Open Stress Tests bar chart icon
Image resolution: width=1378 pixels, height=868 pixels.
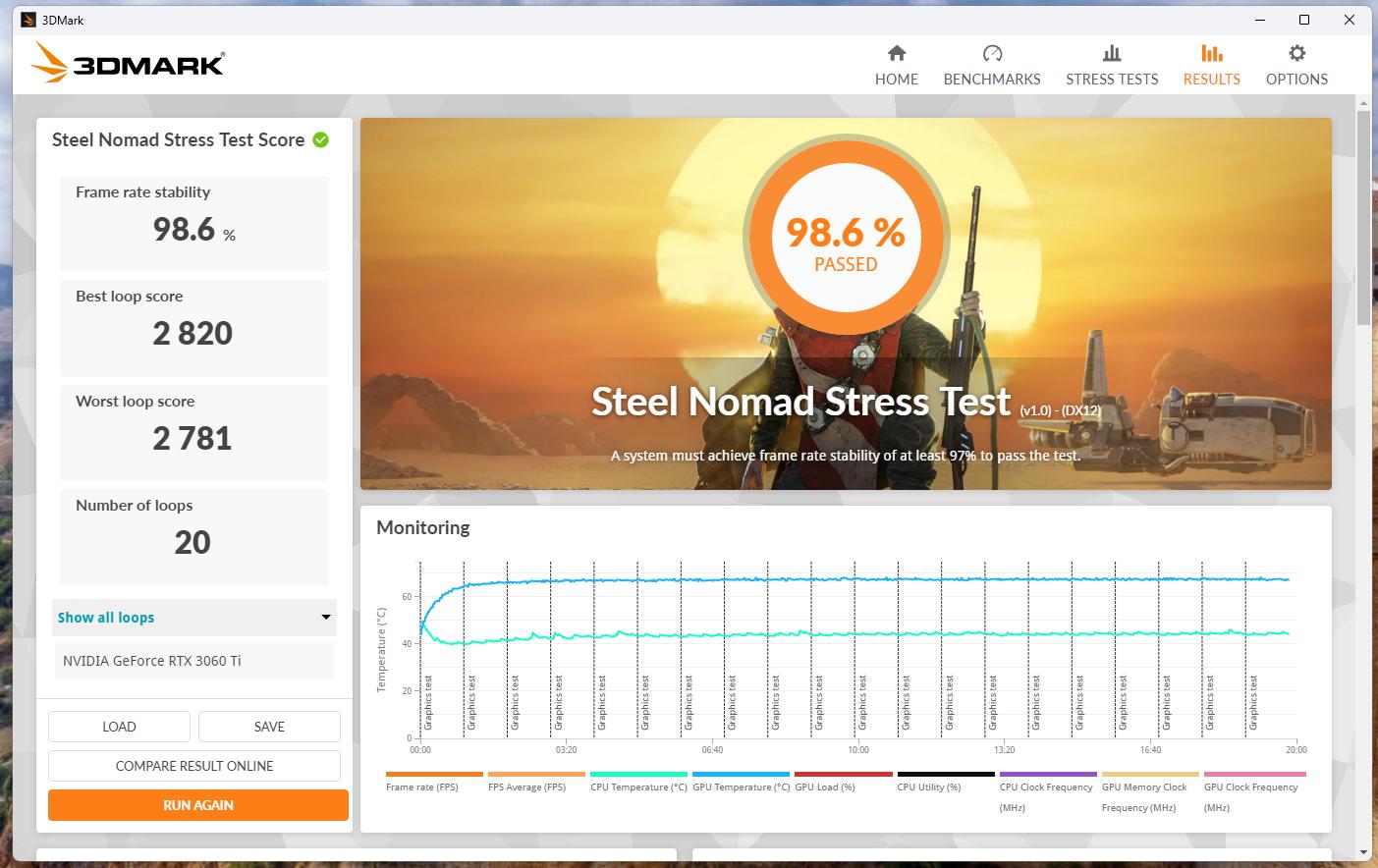(x=1112, y=53)
